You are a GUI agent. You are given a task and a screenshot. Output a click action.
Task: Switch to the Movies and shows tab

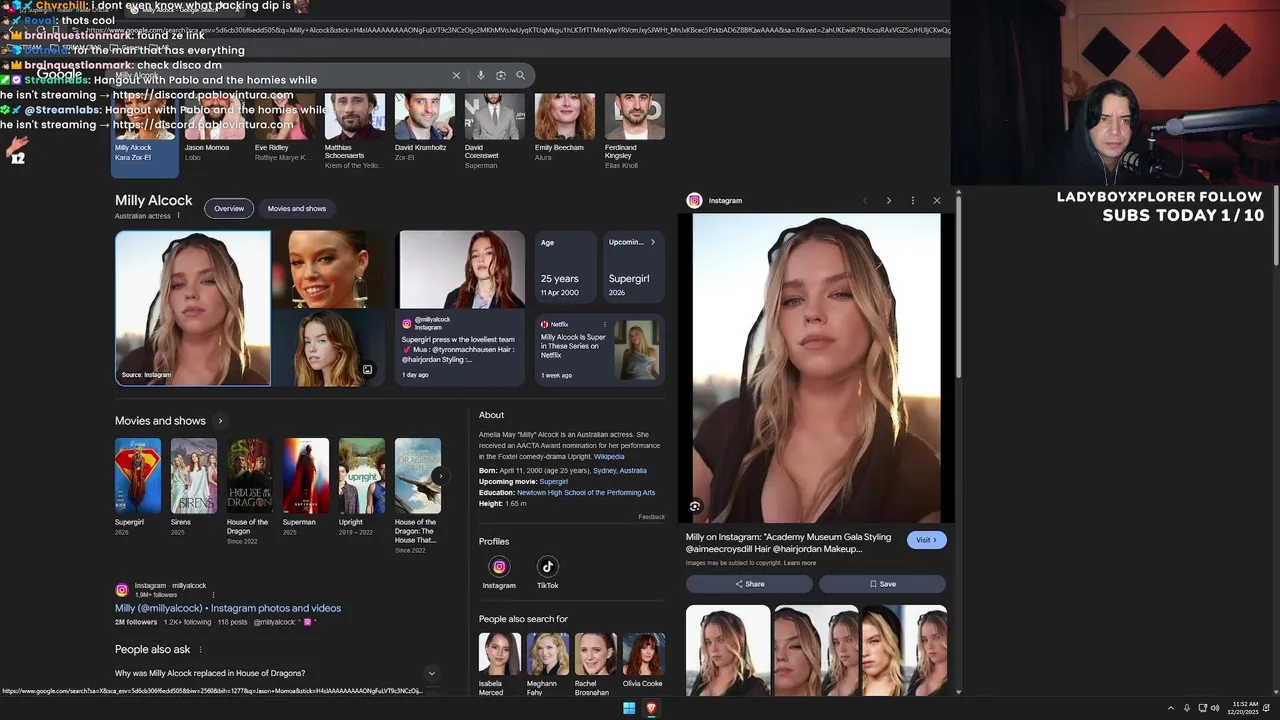[x=297, y=208]
